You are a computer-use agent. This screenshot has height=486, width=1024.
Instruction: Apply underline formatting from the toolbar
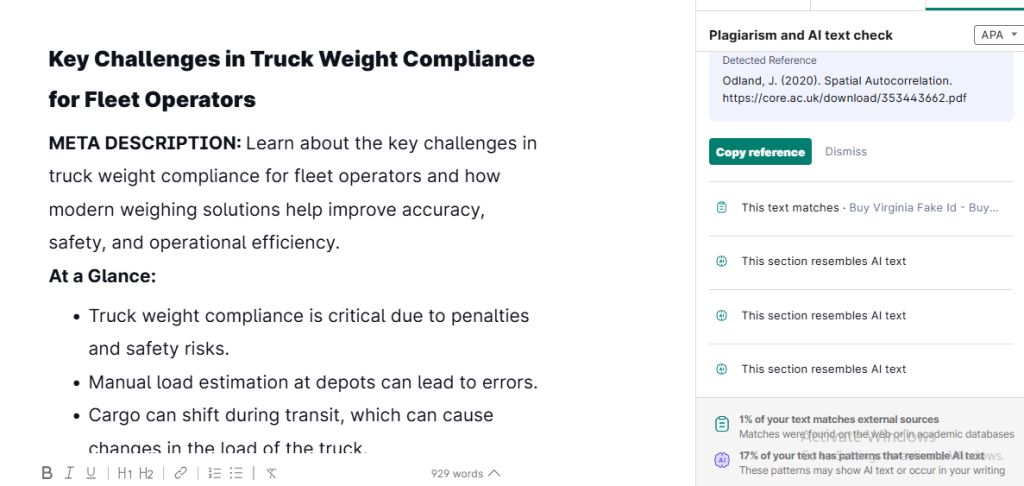91,473
